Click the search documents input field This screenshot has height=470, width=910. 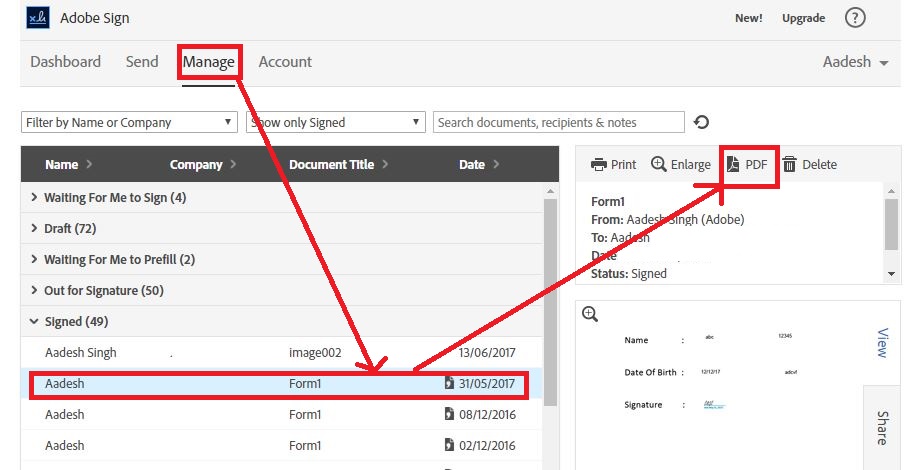tap(558, 122)
